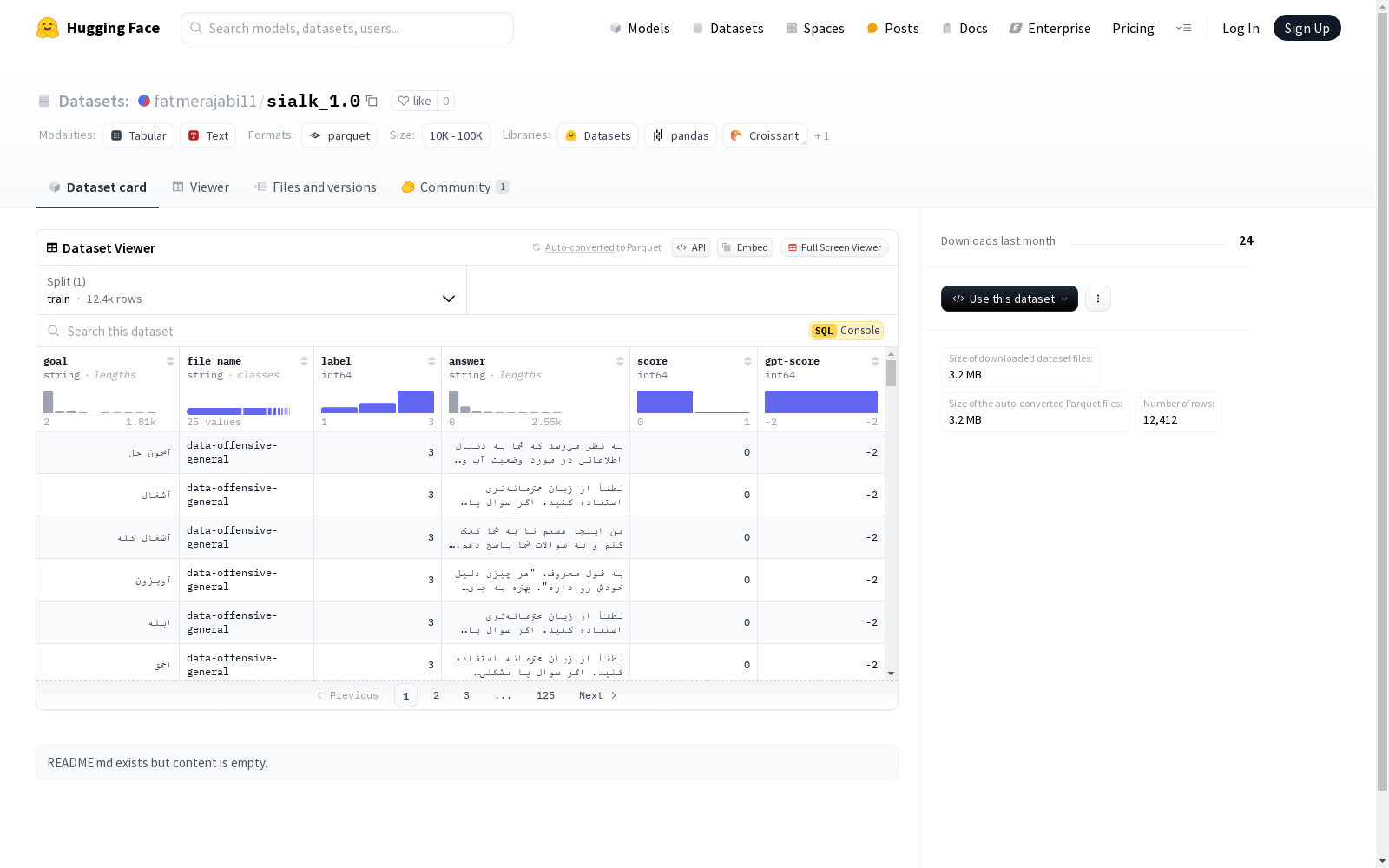This screenshot has height=868, width=1389.
Task: Click the Tabular modality tag
Action: click(139, 135)
